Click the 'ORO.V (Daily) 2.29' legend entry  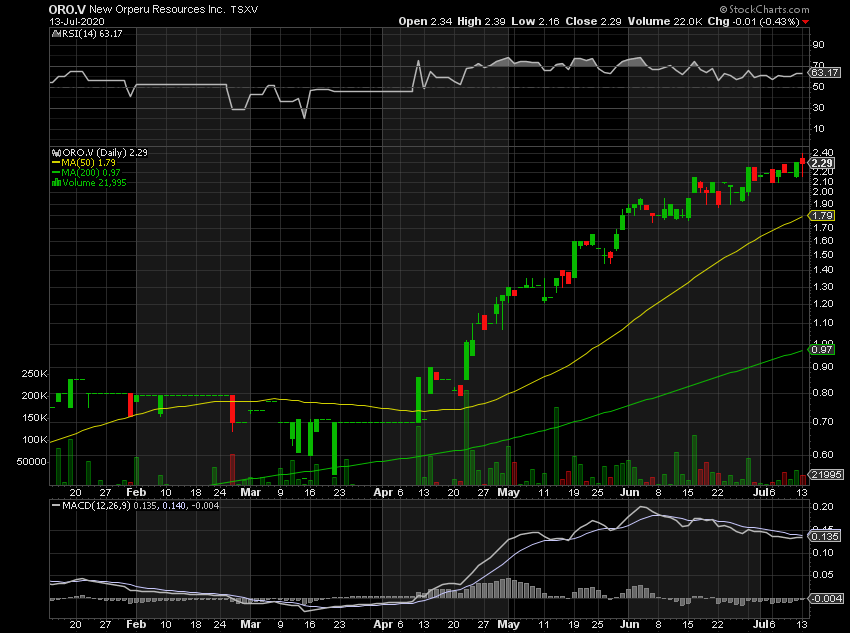click(x=105, y=153)
